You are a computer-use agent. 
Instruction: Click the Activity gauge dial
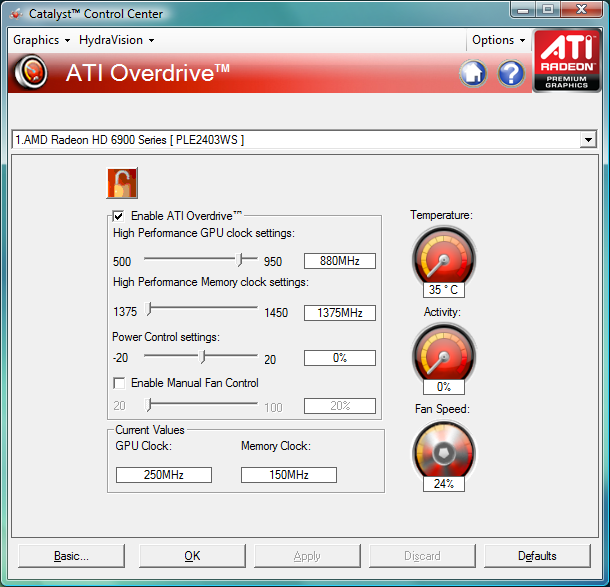point(443,355)
